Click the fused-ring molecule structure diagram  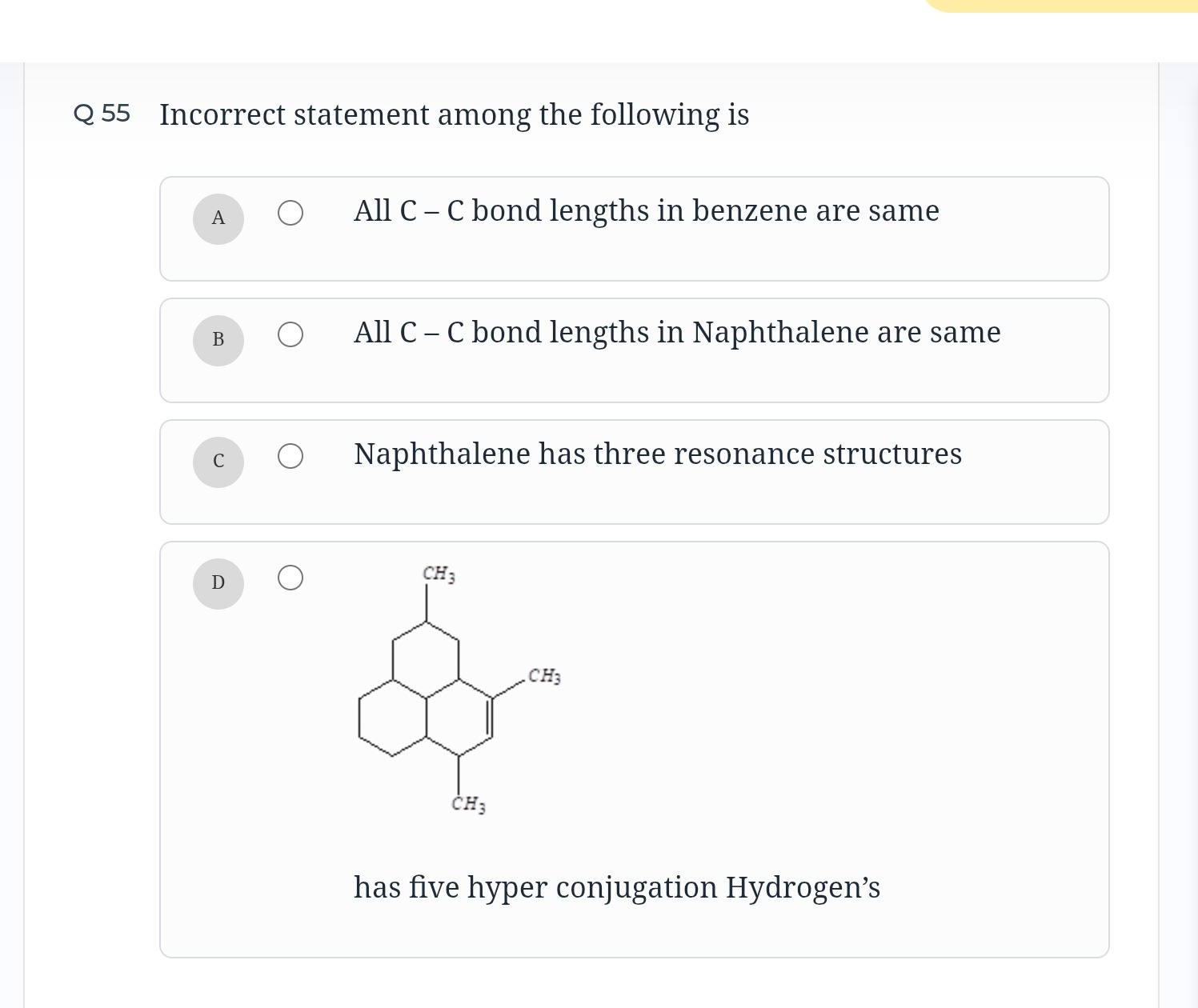[x=426, y=698]
